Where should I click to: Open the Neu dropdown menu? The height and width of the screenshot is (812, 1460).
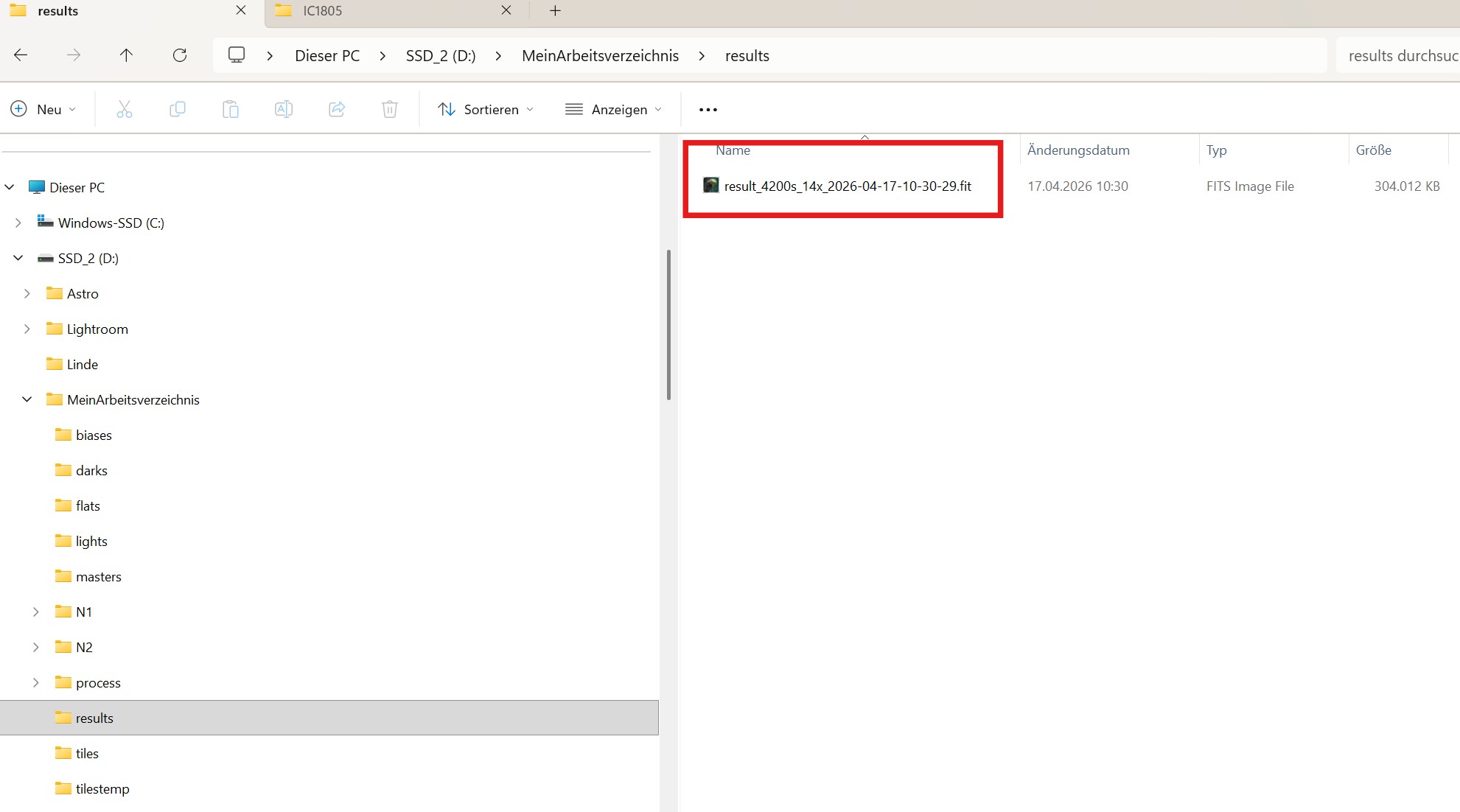click(43, 109)
